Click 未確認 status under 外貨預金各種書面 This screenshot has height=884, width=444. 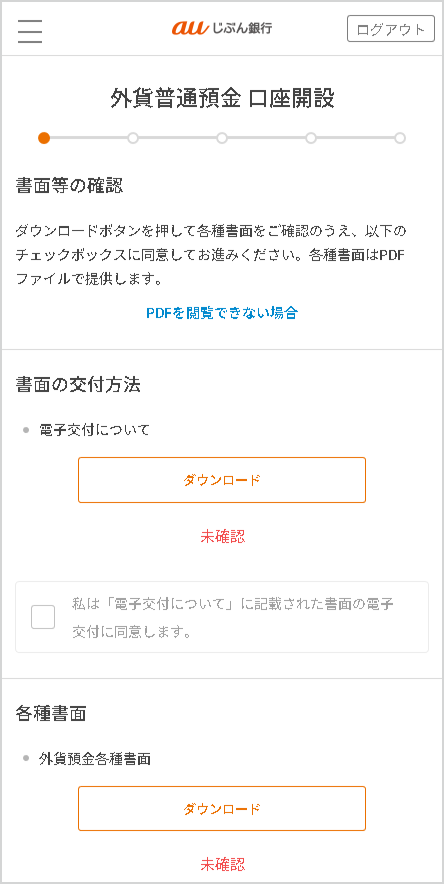(x=223, y=864)
